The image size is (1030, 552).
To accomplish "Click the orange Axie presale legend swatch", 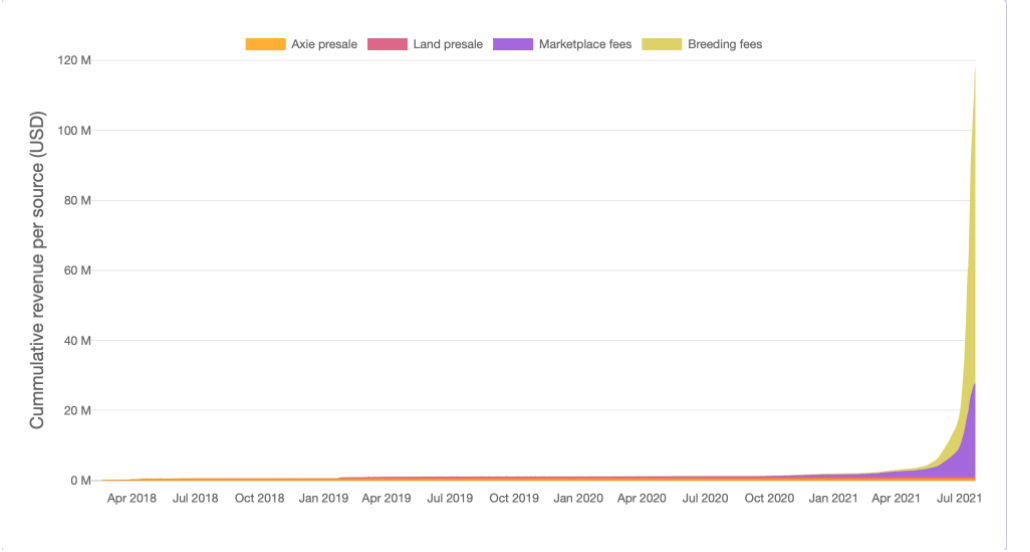I will pyautogui.click(x=265, y=44).
